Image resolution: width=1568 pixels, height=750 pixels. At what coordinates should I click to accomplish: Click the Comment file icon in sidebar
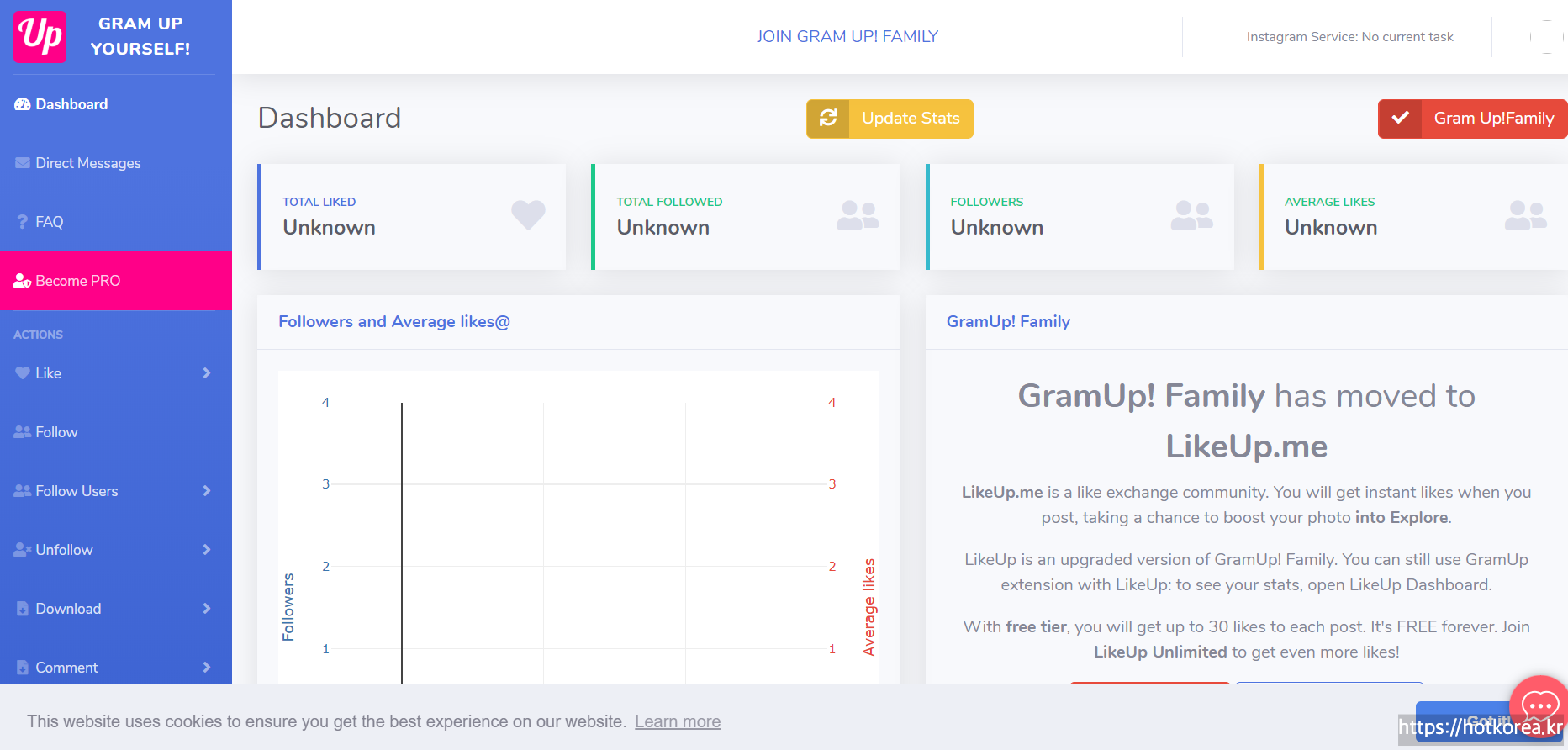pyautogui.click(x=23, y=668)
